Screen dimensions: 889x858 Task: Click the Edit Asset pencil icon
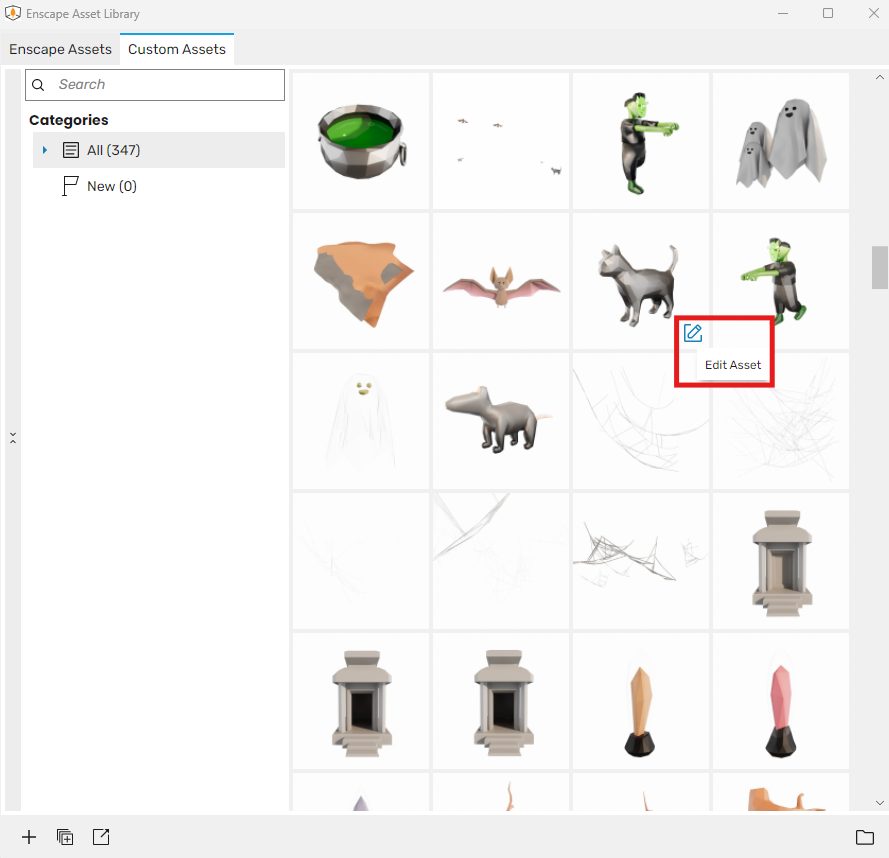coord(693,333)
